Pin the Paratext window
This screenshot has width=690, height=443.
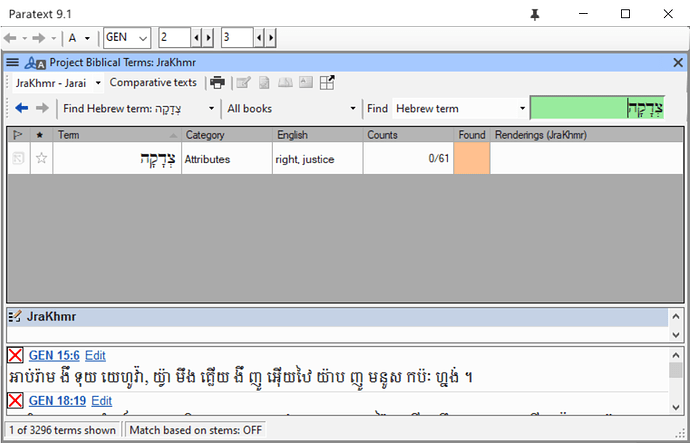click(x=535, y=15)
